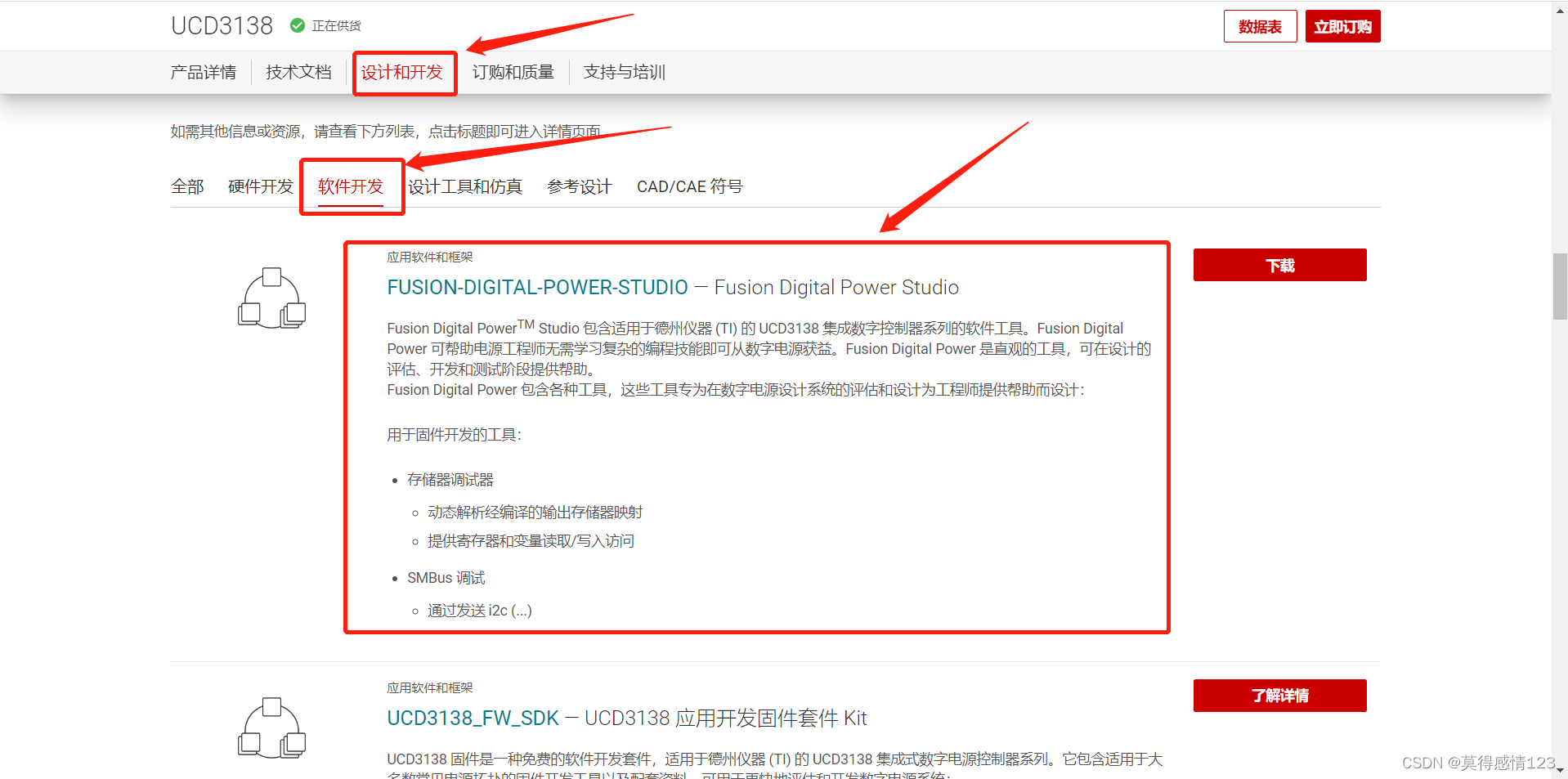Click the 了解详情 button

point(1279,696)
